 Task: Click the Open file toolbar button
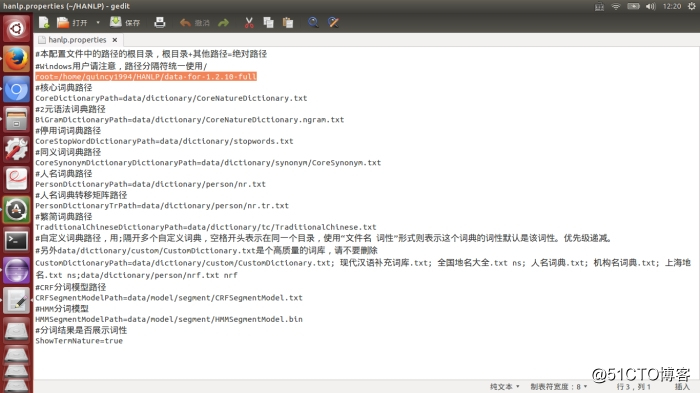[x=72, y=22]
